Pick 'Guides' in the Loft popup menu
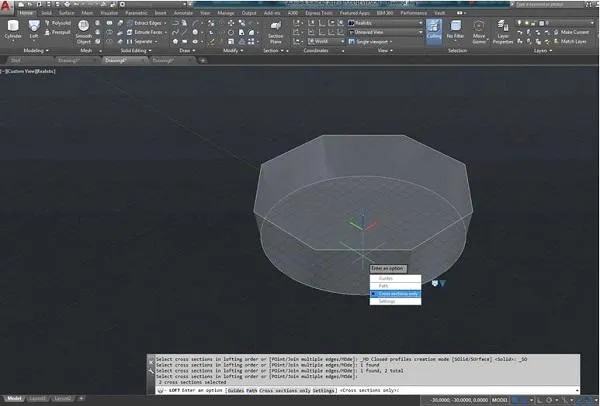Viewport: 600px width, 406px height. [x=388, y=277]
